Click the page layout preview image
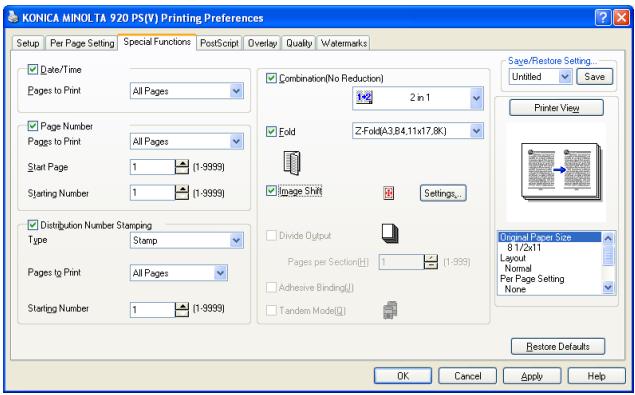The image size is (635, 395). (561, 171)
